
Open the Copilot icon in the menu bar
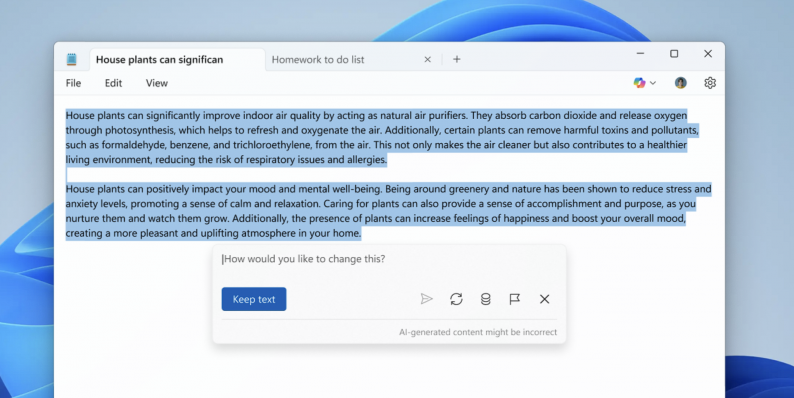tap(640, 83)
